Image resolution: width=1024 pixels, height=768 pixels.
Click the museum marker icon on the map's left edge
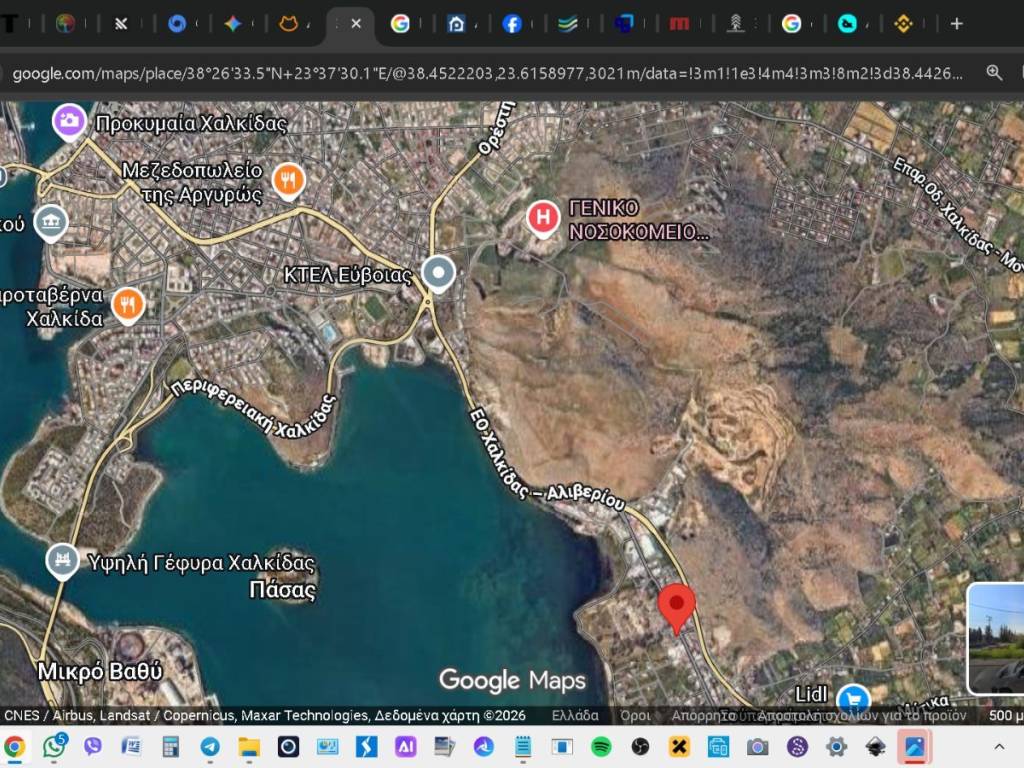50,222
